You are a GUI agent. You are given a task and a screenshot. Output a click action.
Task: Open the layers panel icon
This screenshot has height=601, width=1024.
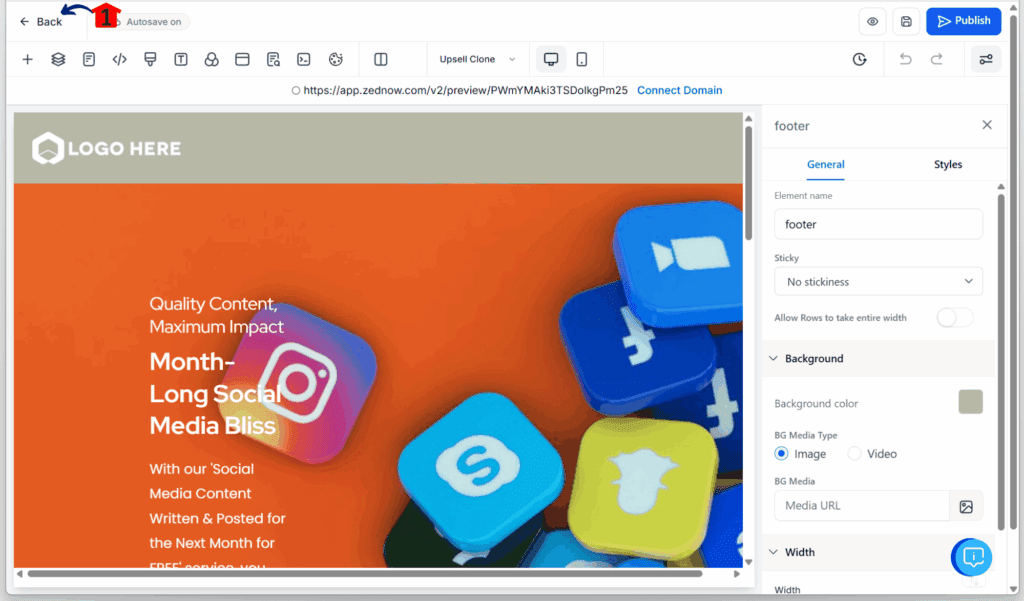[58, 59]
